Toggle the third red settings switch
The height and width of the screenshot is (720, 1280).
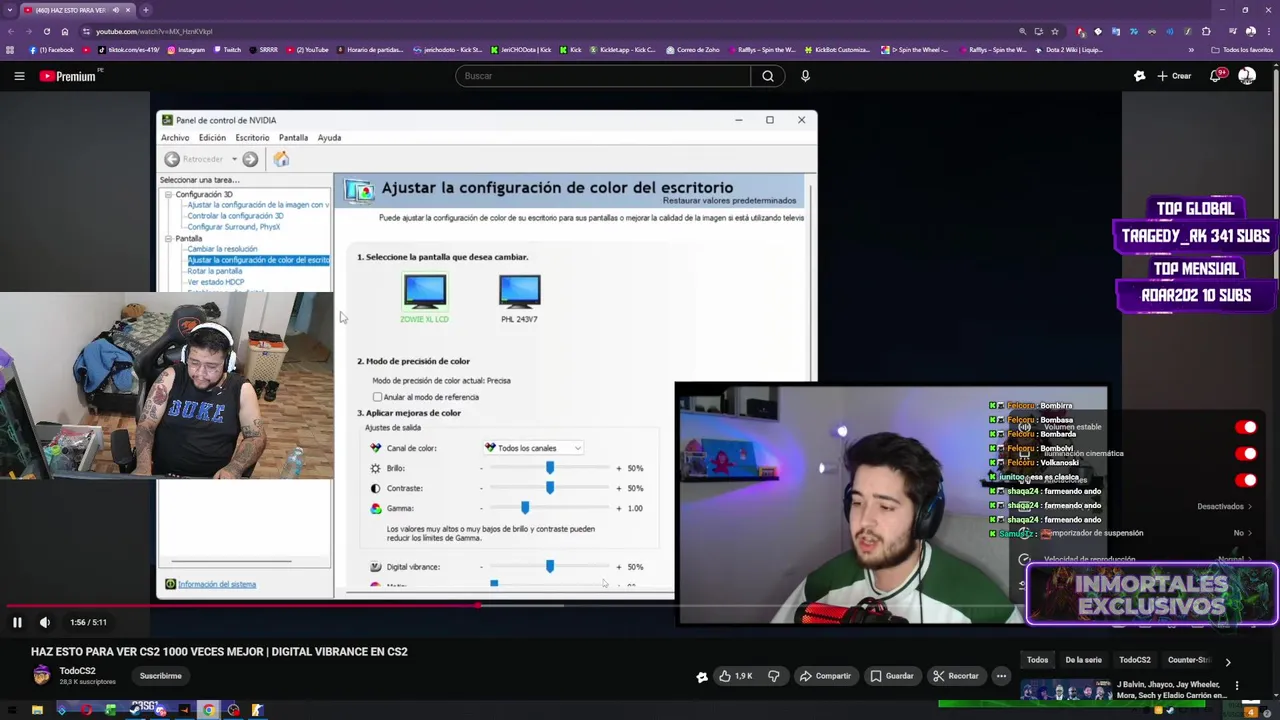pyautogui.click(x=1245, y=479)
